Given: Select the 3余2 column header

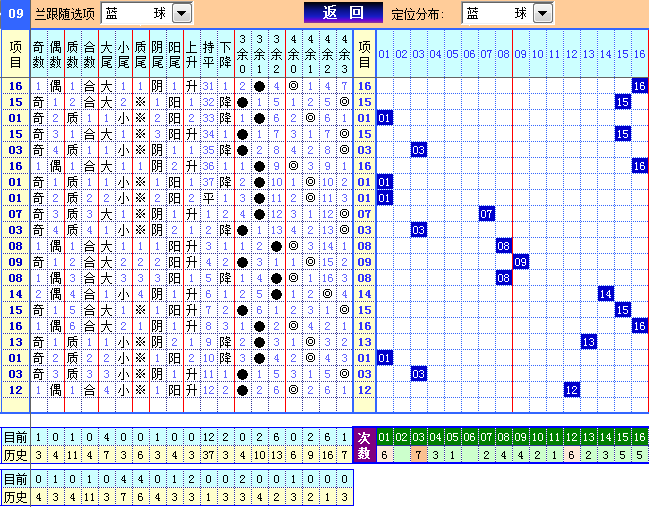Looking at the screenshot, I should pyautogui.click(x=276, y=54).
